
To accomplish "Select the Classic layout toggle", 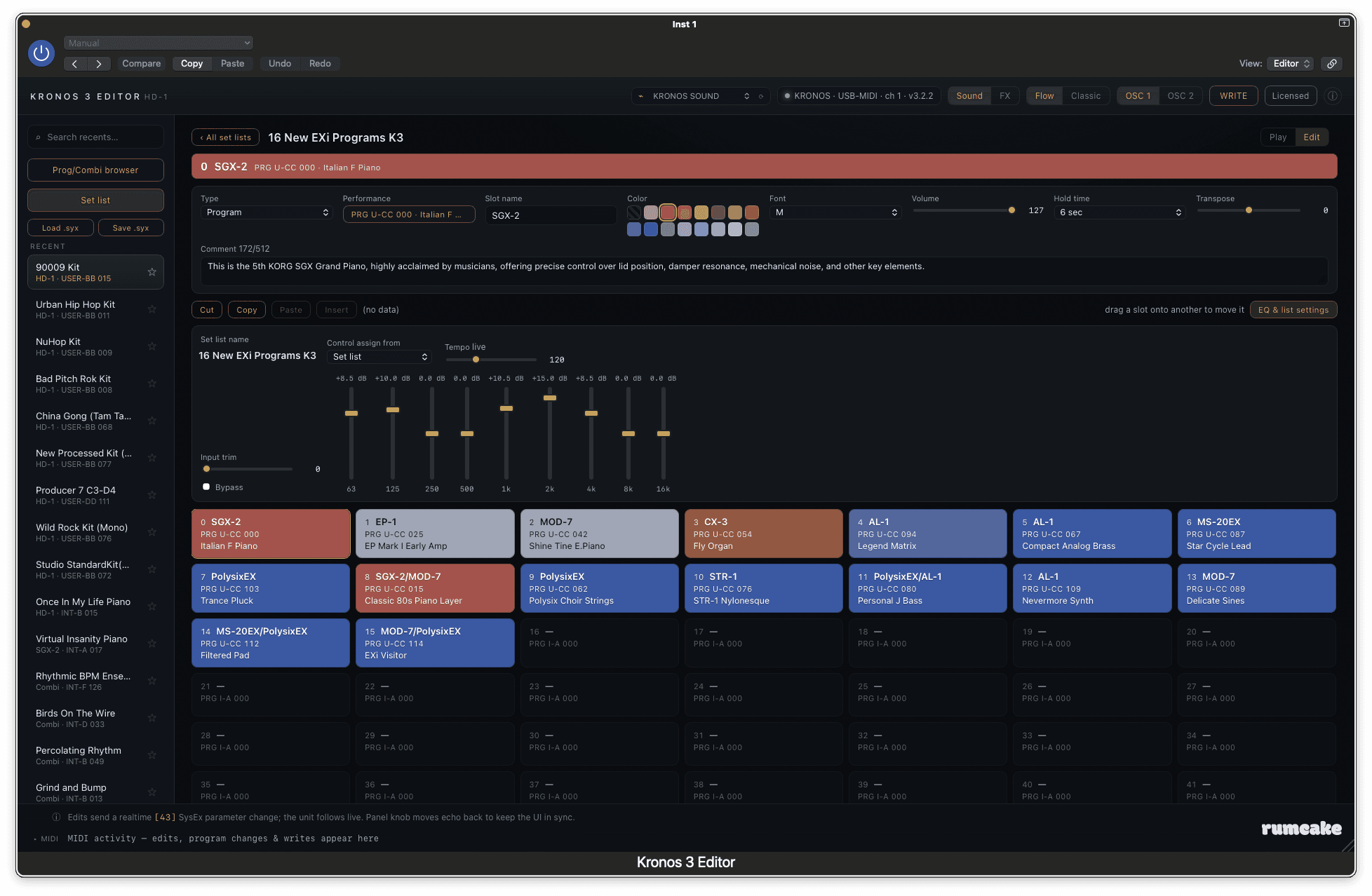I will pyautogui.click(x=1085, y=96).
